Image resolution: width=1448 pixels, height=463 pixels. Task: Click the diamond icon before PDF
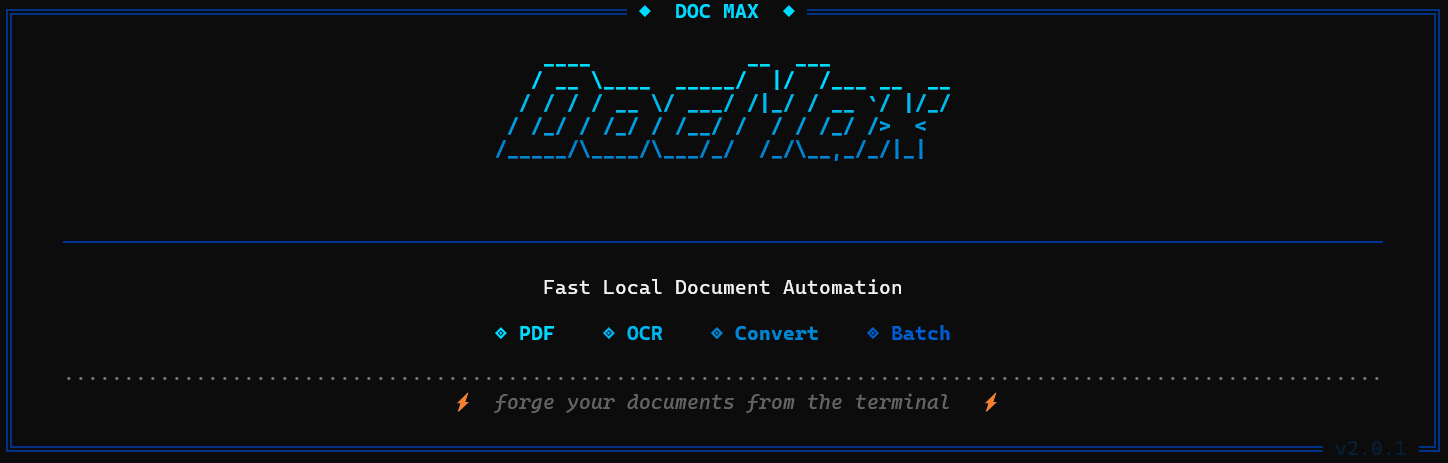tap(501, 334)
